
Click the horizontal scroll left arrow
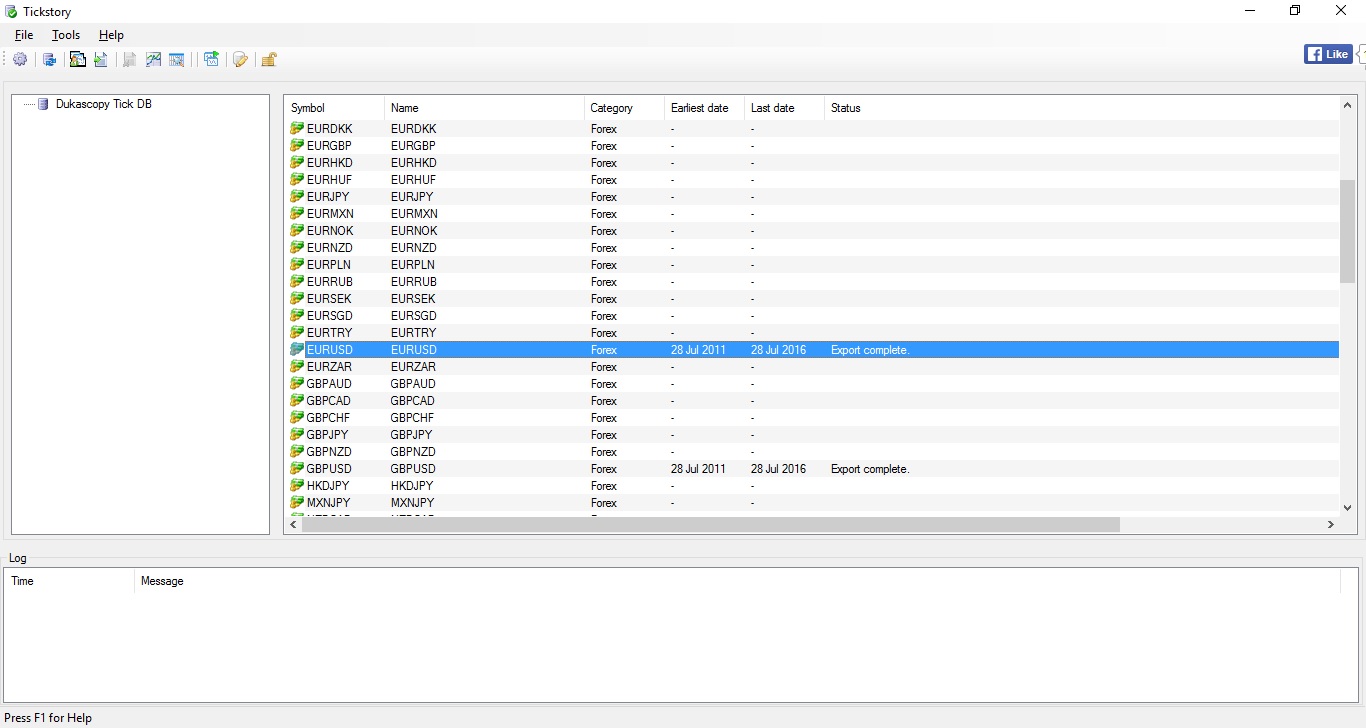pyautogui.click(x=293, y=524)
